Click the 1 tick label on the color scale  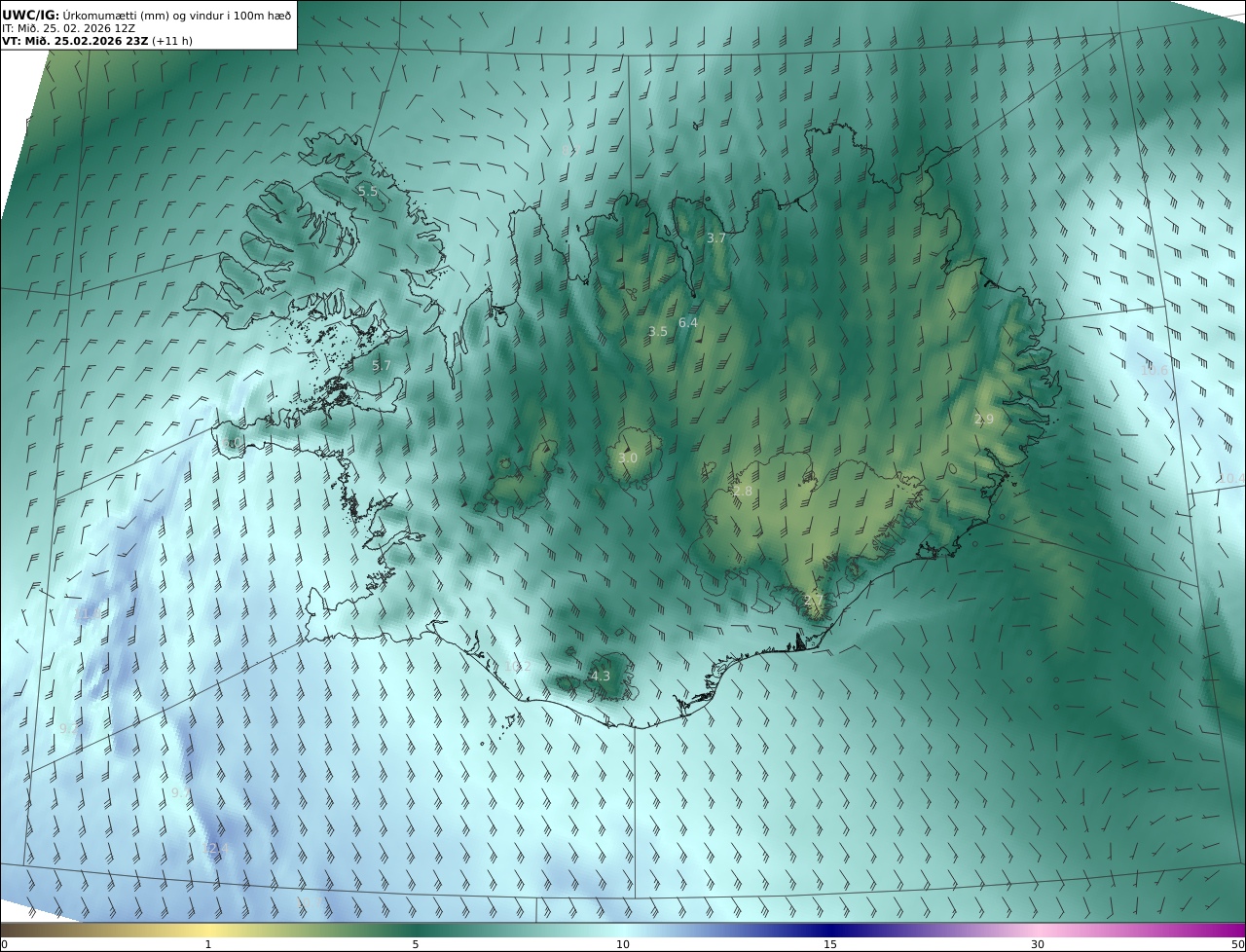point(208,945)
